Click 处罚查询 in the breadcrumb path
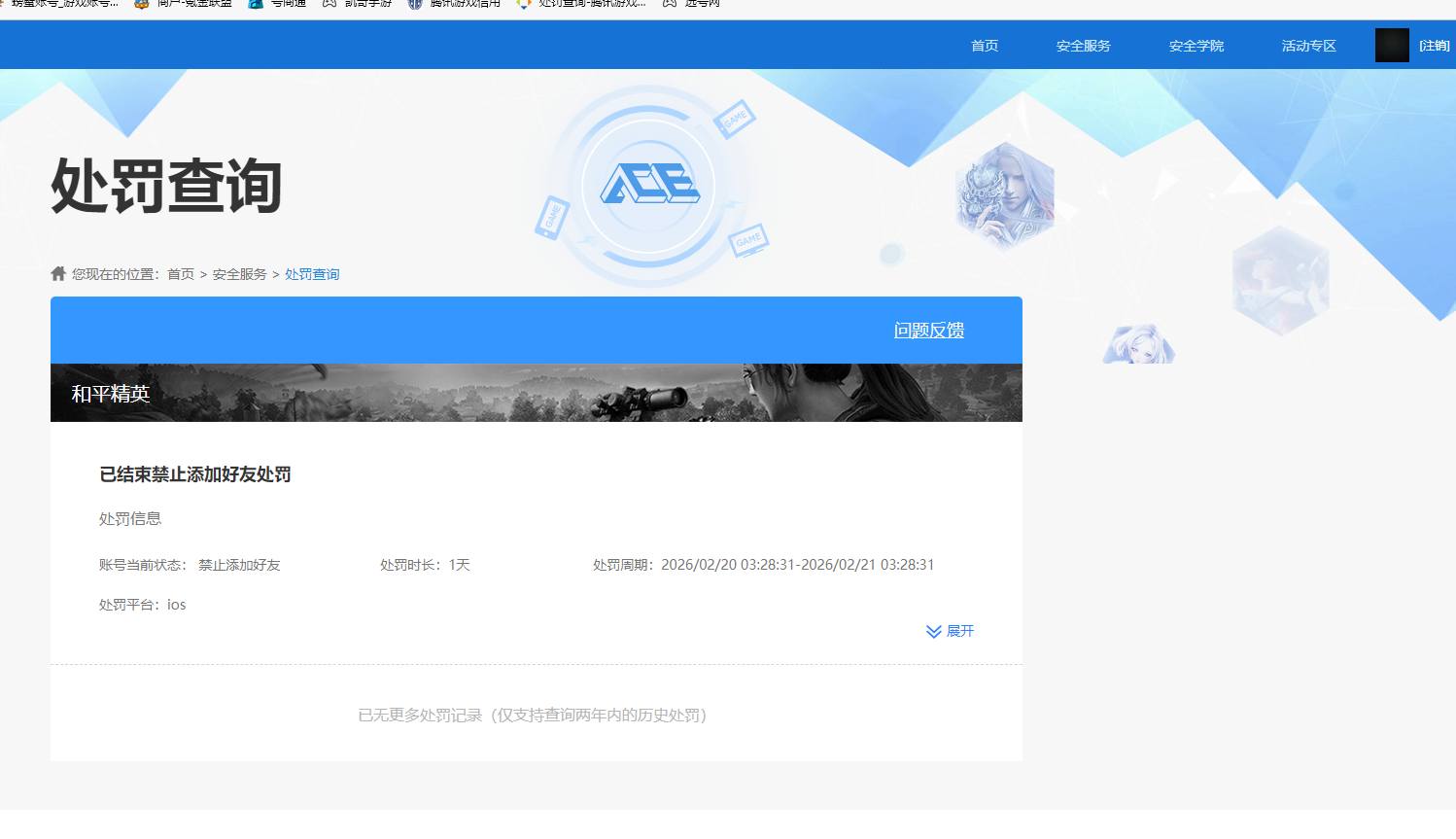The image size is (1456, 839). coord(312,273)
